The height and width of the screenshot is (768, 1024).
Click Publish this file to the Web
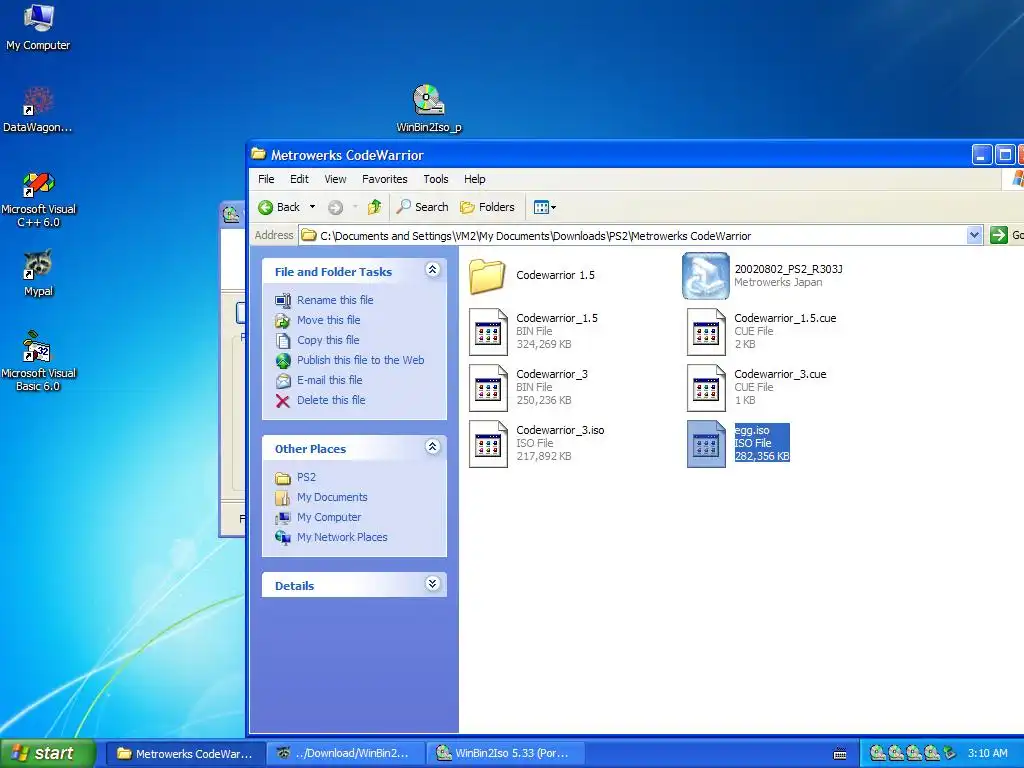(360, 360)
